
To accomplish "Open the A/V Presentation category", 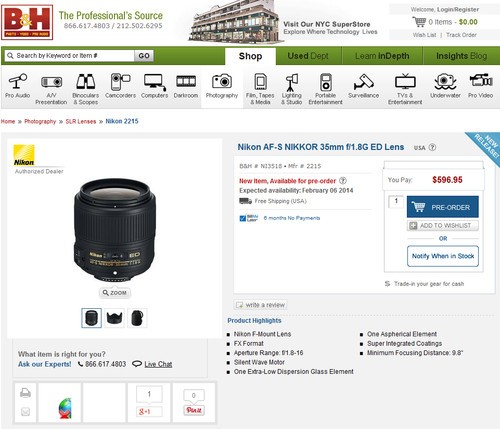I will coord(51,89).
